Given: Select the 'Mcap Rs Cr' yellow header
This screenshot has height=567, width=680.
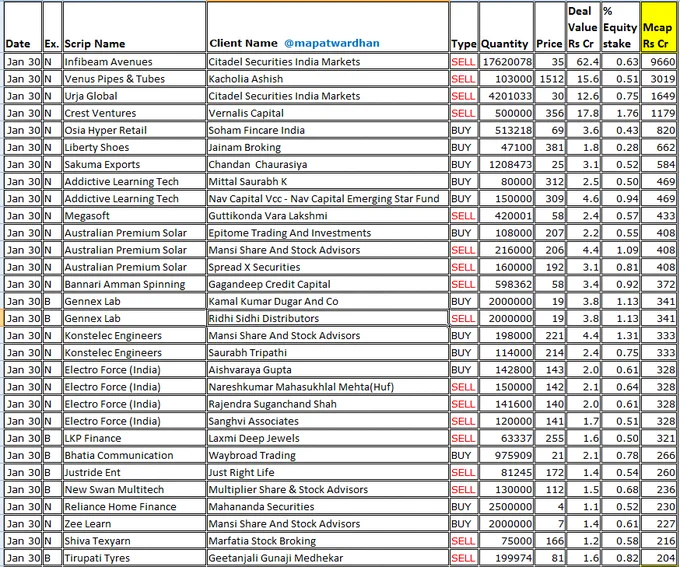Looking at the screenshot, I should pos(658,27).
